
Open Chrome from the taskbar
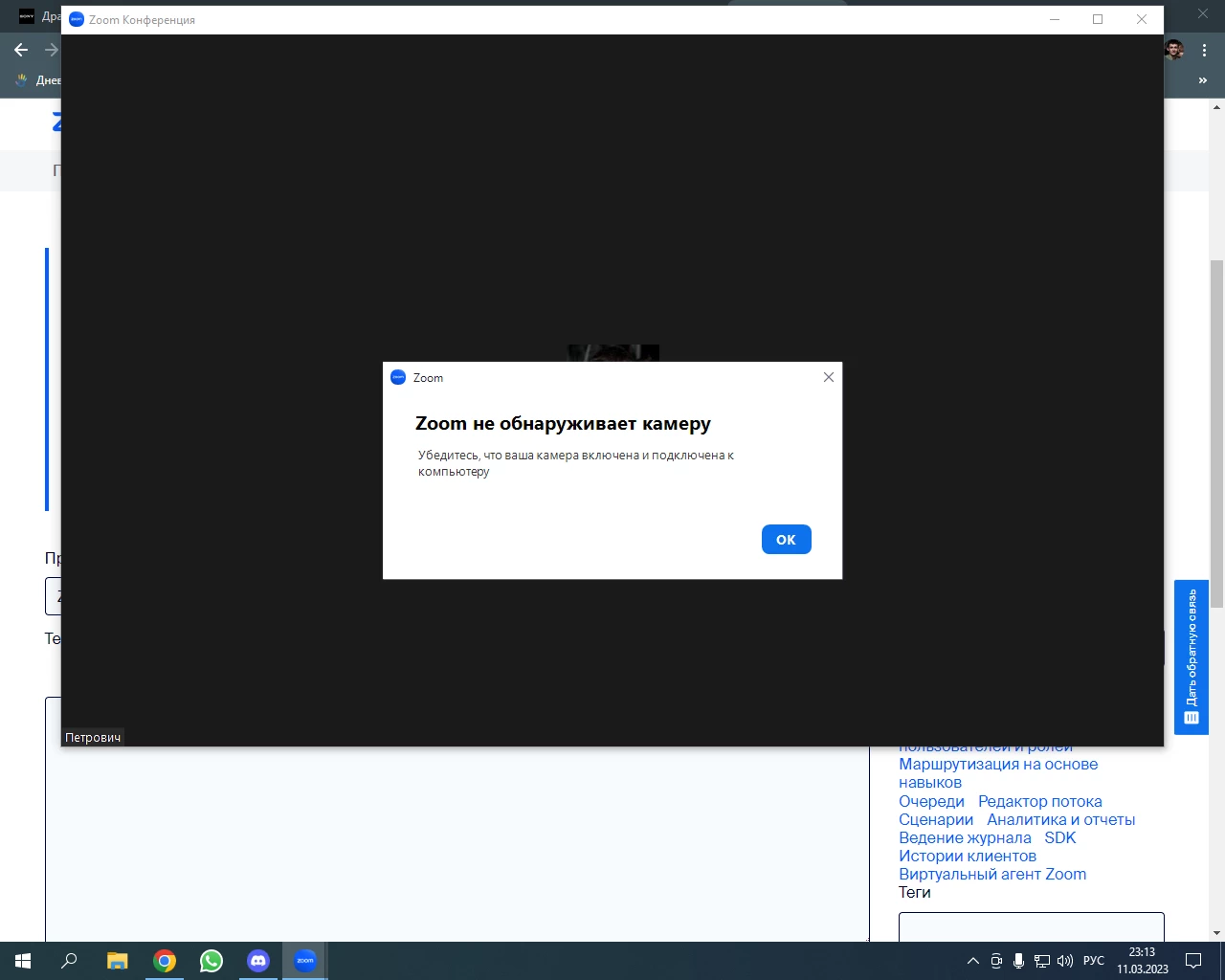165,961
